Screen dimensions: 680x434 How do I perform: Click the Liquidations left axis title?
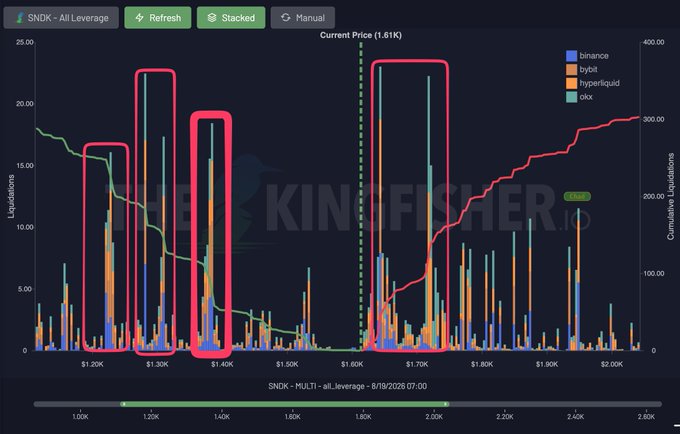11,196
